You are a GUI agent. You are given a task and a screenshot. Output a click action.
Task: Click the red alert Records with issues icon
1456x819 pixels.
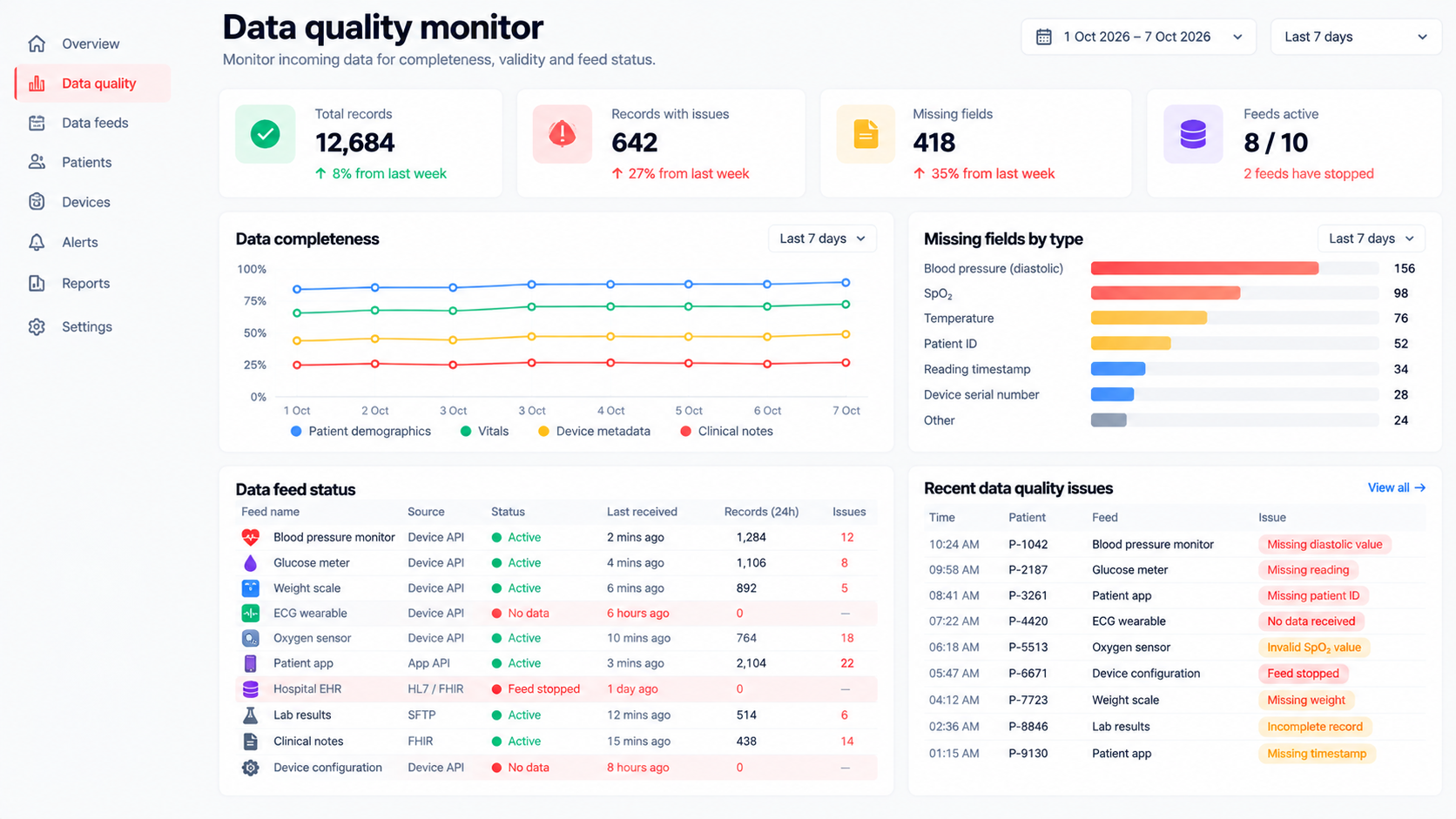click(563, 134)
